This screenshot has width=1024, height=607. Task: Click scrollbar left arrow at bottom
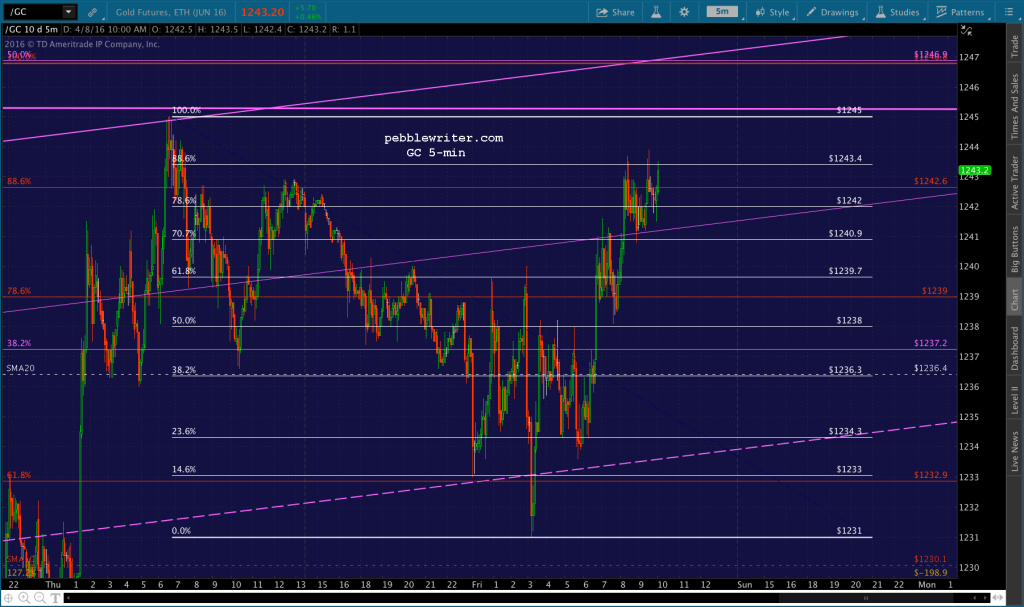pyautogui.click(x=67, y=597)
